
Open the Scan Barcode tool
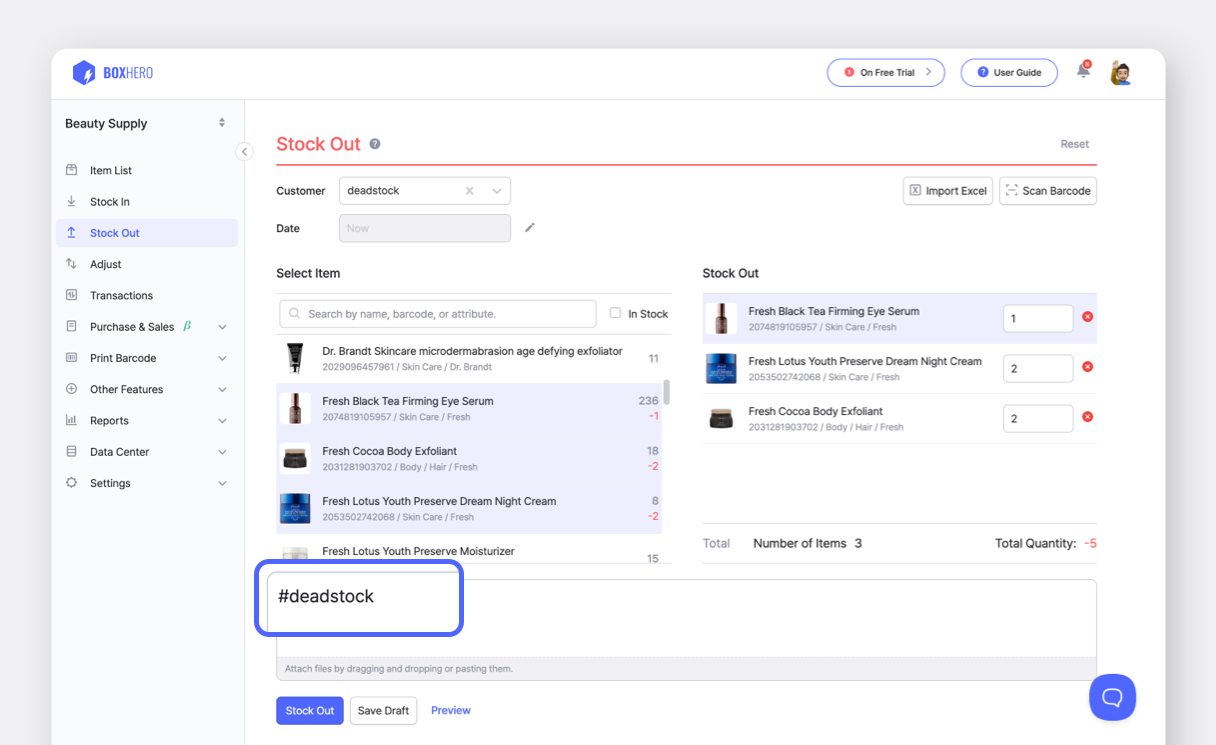click(1047, 190)
